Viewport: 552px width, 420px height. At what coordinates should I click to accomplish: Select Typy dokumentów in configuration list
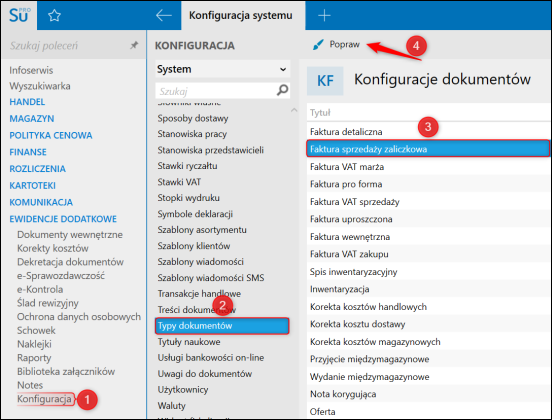tap(222, 326)
